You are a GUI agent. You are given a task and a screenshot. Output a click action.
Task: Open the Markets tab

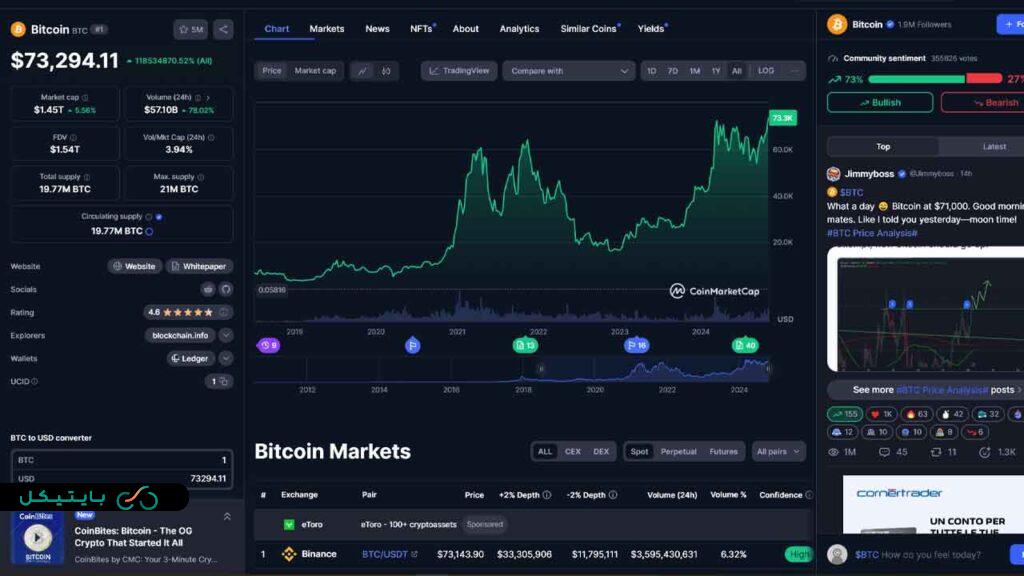point(327,29)
